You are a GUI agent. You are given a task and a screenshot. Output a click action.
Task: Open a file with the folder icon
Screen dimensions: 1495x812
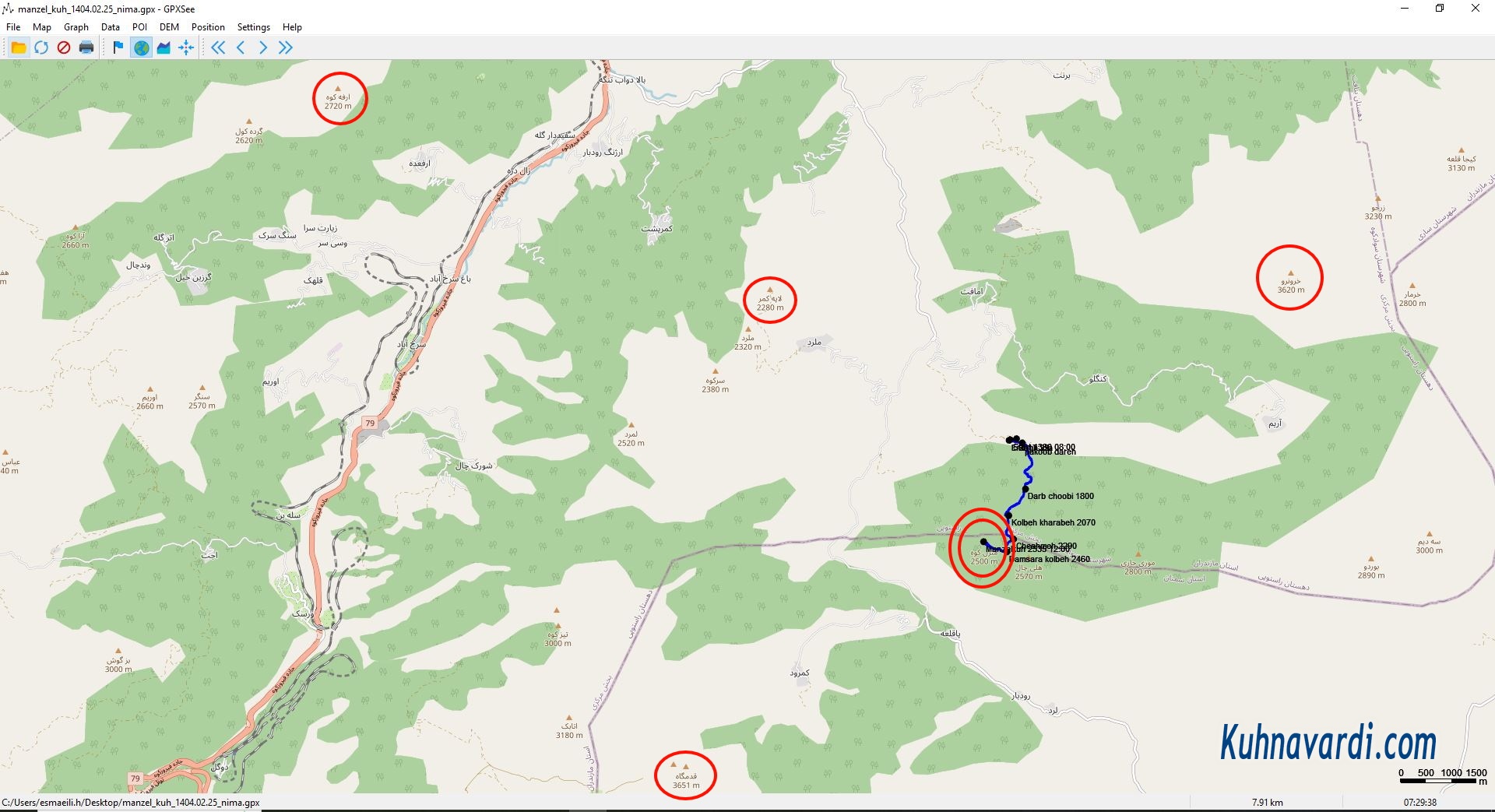(19, 47)
